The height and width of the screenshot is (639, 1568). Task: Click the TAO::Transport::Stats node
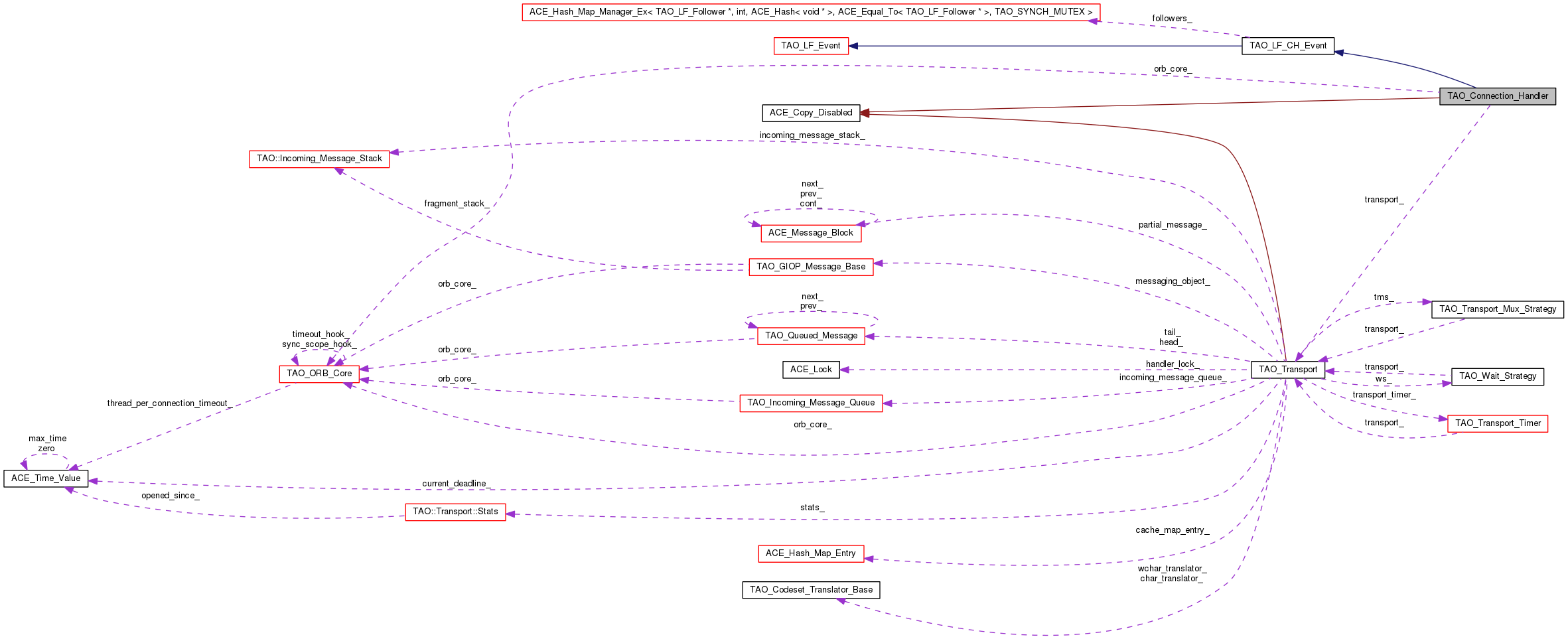point(455,512)
